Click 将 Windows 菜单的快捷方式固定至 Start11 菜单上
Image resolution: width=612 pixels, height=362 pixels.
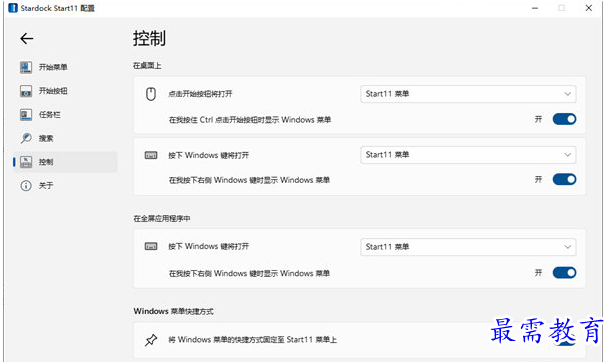(253, 340)
